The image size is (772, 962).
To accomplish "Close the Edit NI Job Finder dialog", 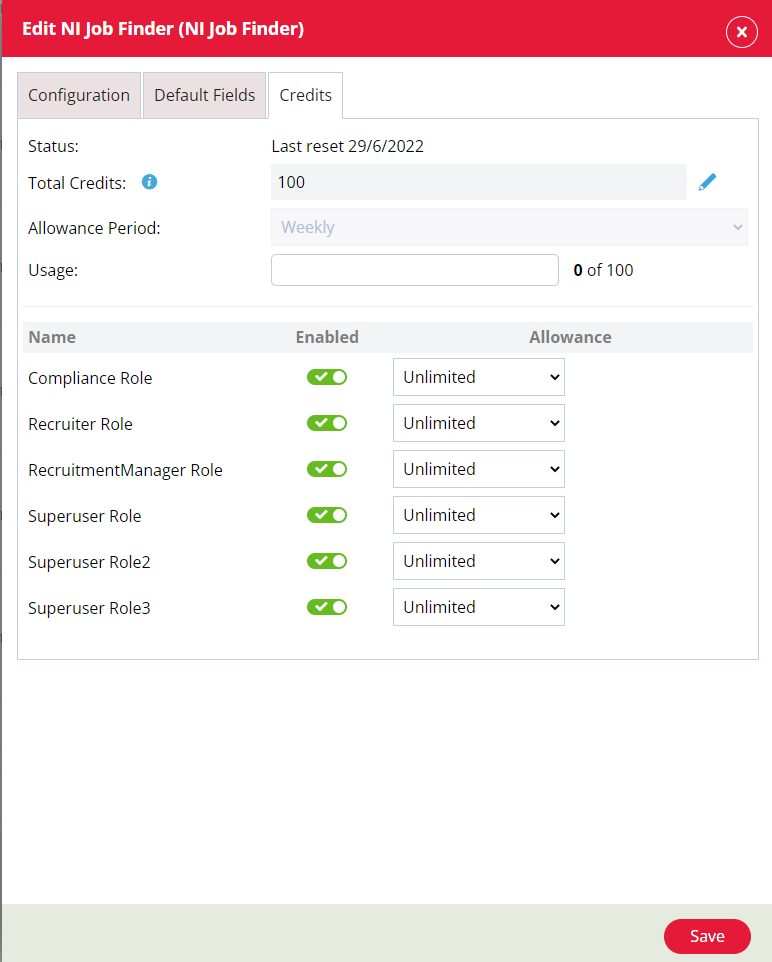I will click(x=741, y=32).
